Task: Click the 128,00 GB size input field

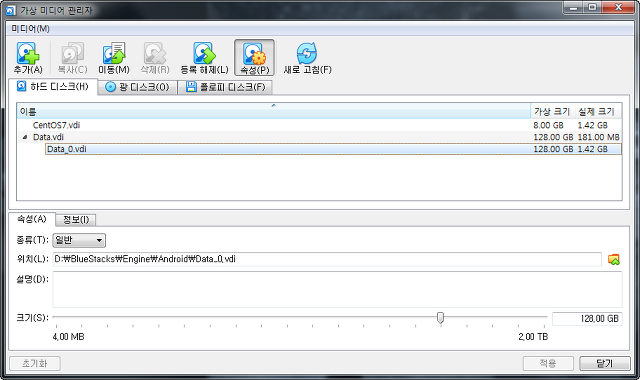Action: point(587,319)
